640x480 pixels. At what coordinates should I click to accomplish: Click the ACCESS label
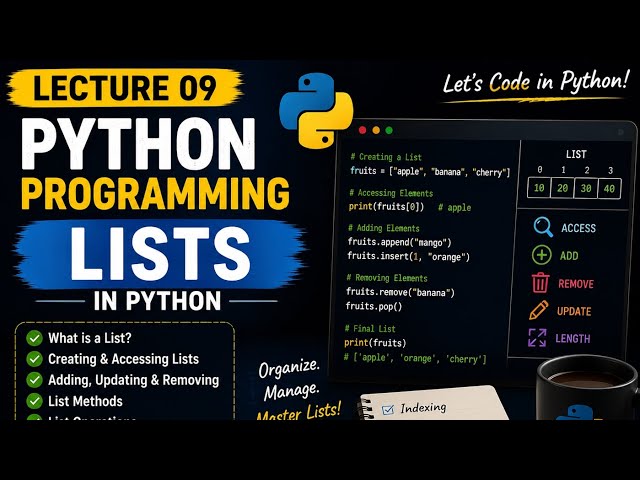pos(578,228)
